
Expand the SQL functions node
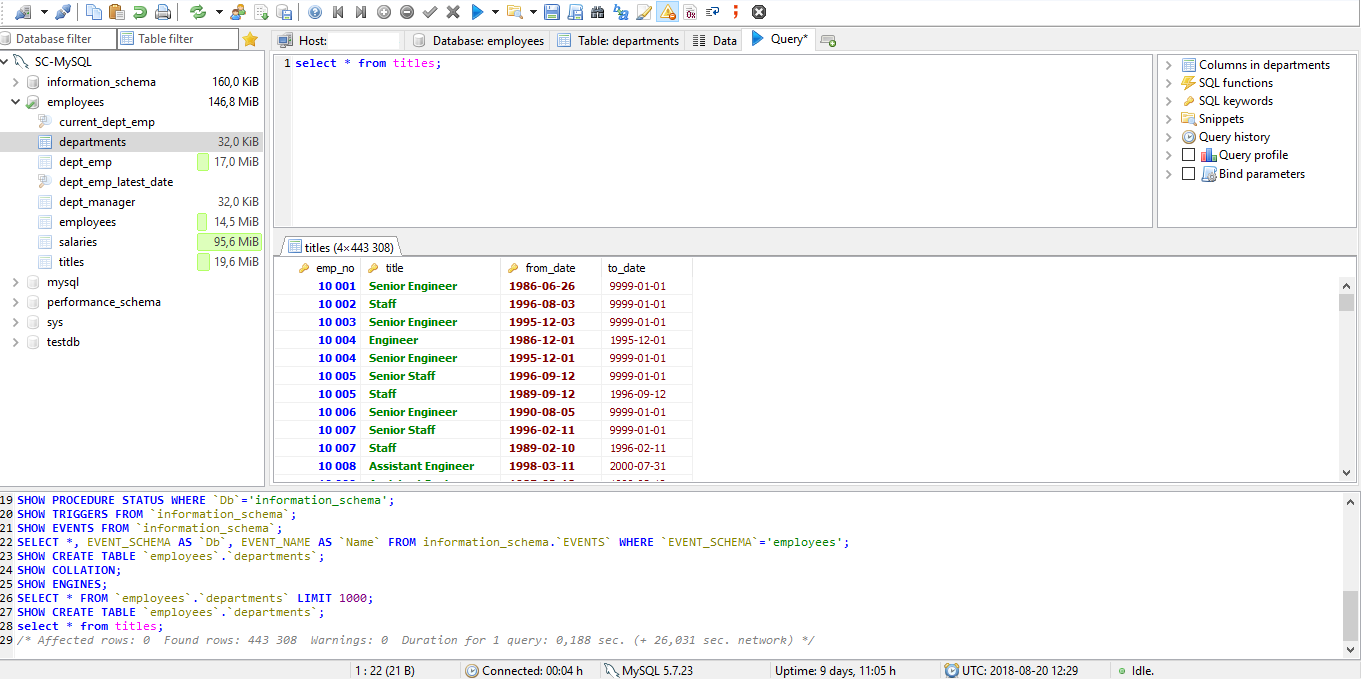(x=1168, y=83)
